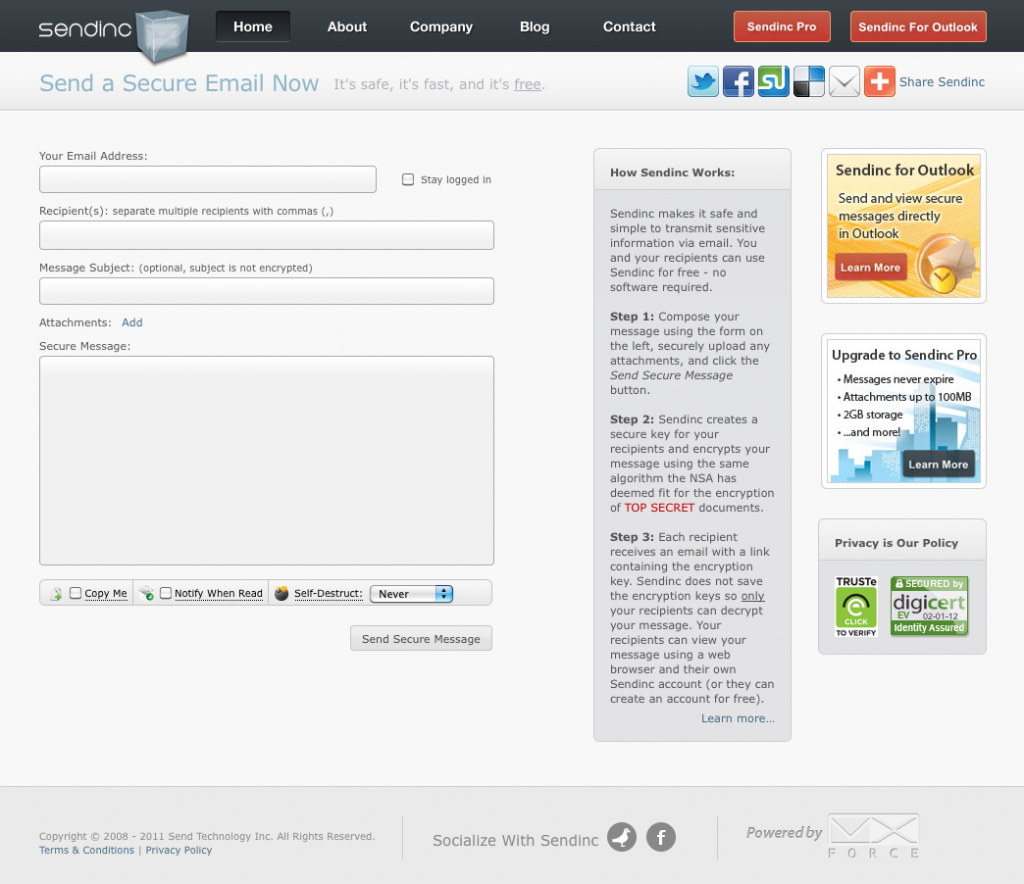
Task: Click the Share Sendinc link
Action: coord(942,82)
